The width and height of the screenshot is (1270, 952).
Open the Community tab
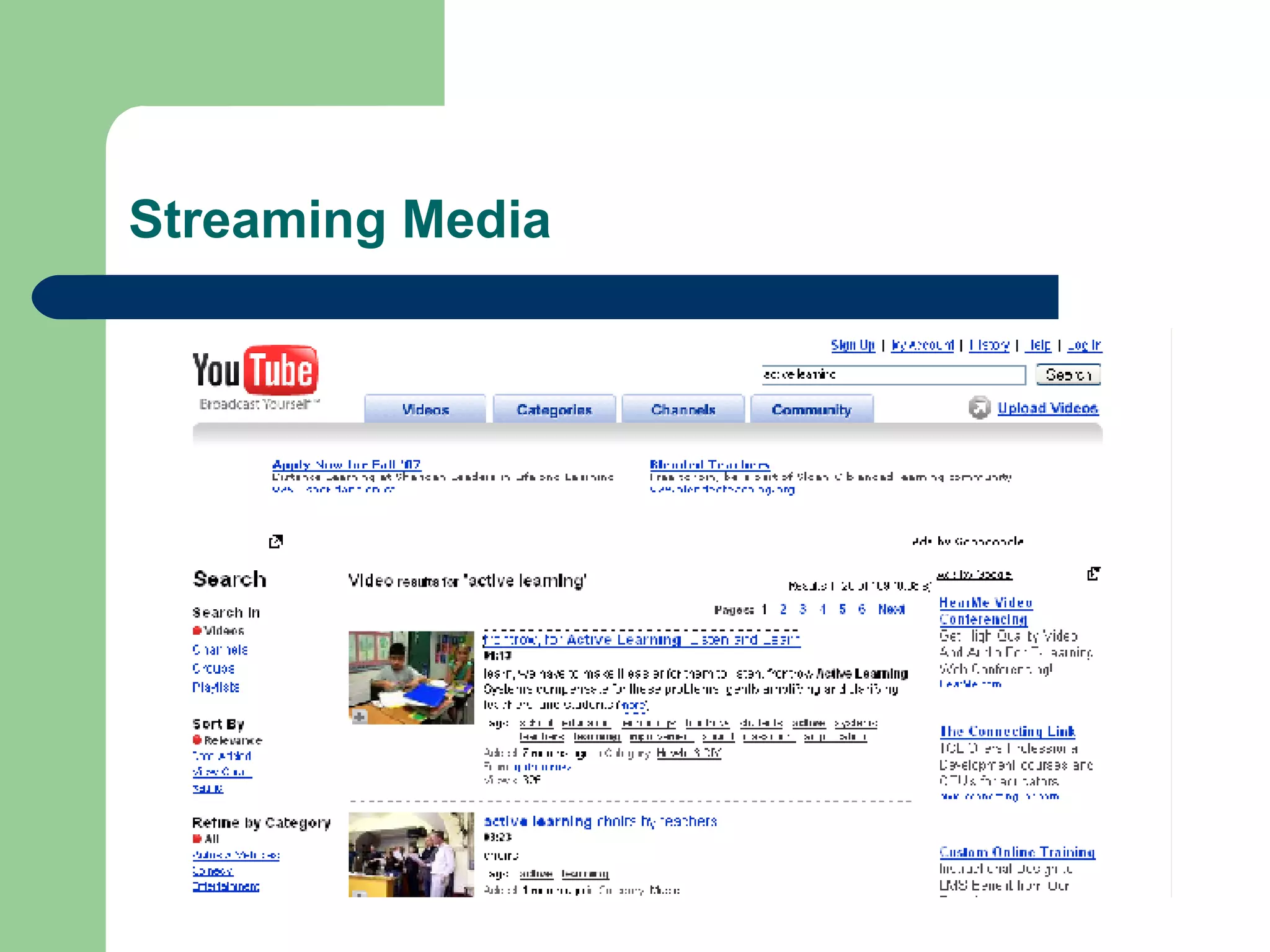[x=812, y=409]
